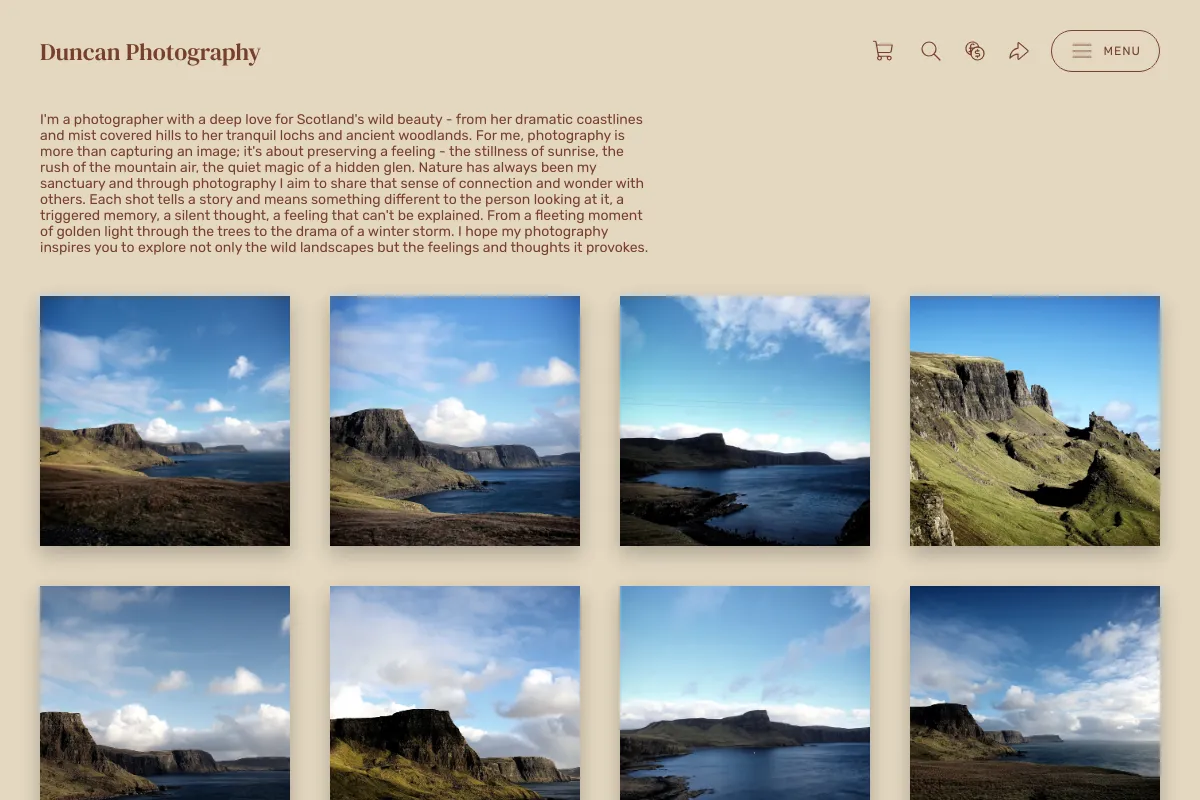Viewport: 1200px width, 800px height.
Task: Select the Quiraing green cliffs photo
Action: 1035,421
